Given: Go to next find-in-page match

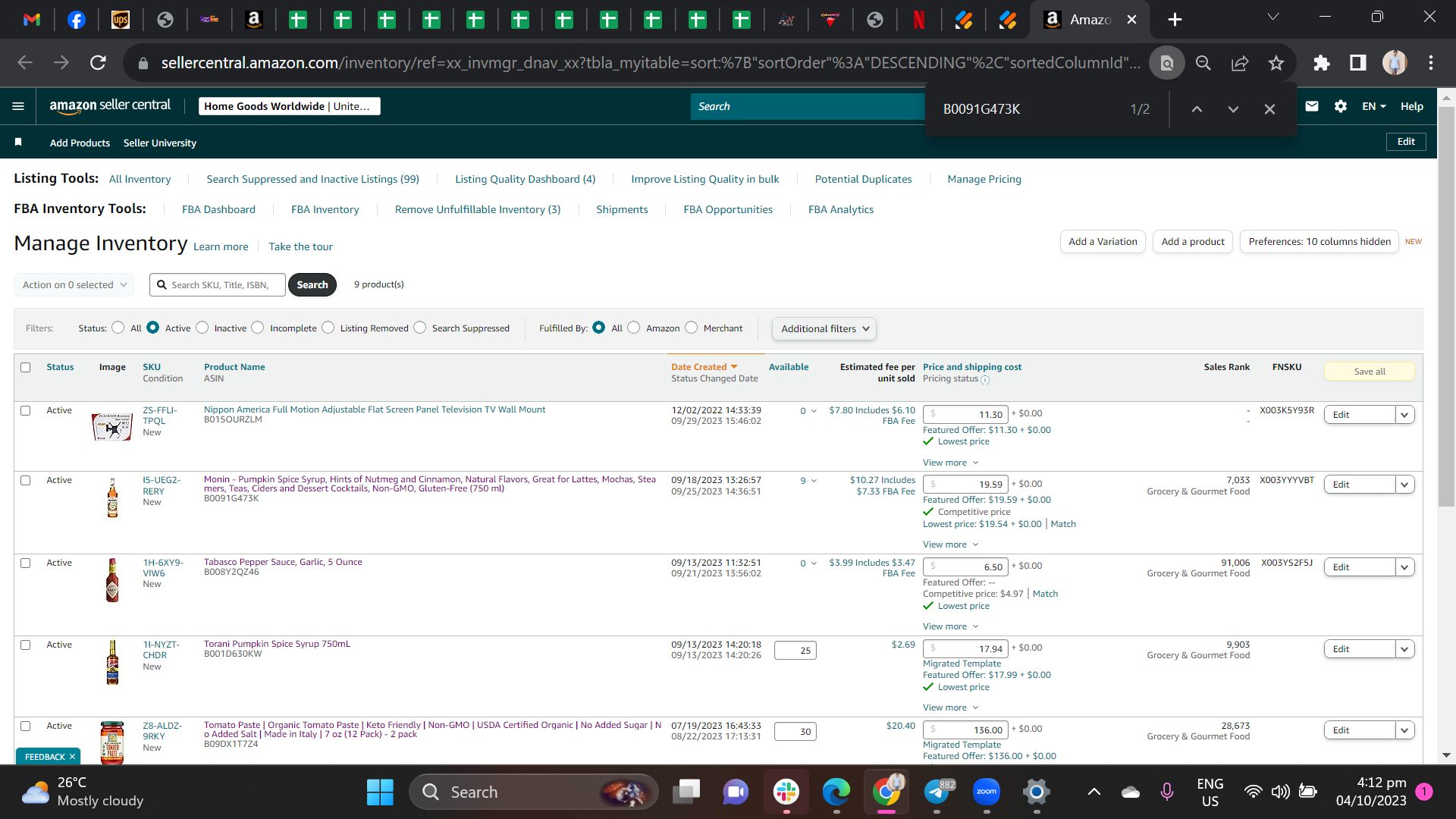Looking at the screenshot, I should coord(1233,109).
